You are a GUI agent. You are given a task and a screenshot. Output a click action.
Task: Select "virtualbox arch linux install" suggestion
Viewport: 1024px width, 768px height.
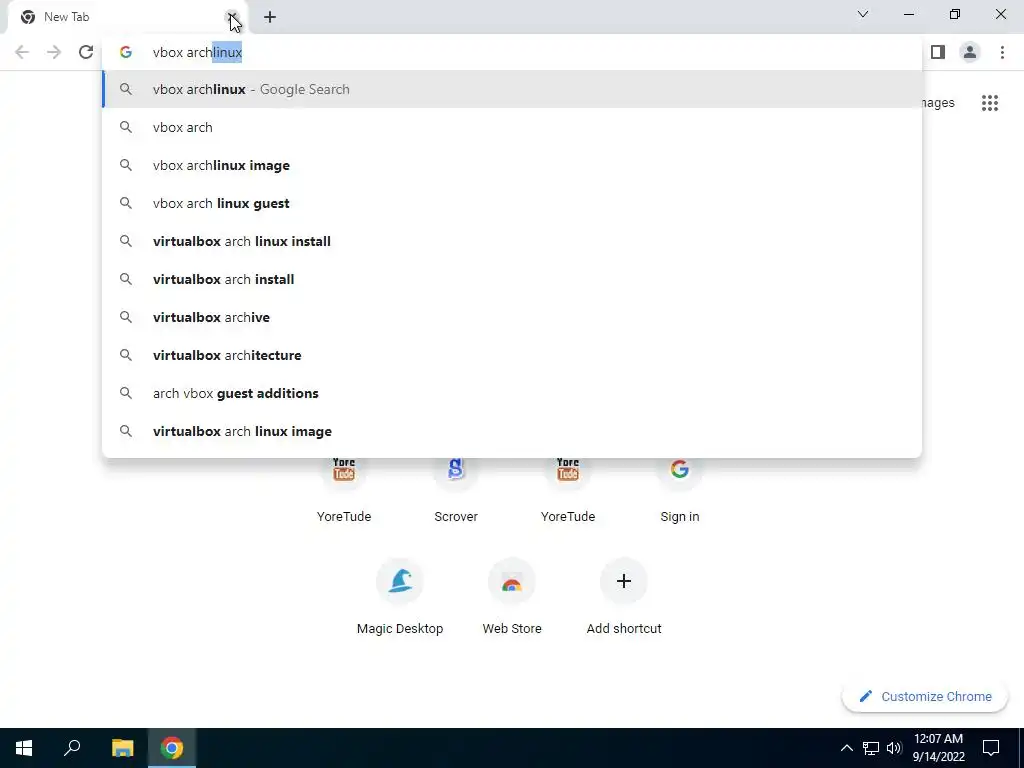click(512, 241)
